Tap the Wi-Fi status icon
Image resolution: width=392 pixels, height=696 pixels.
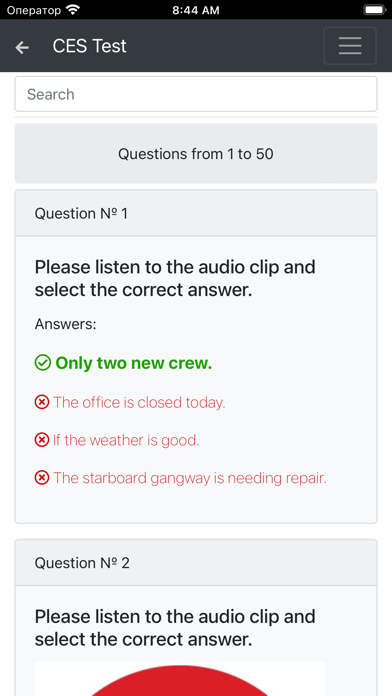(72, 10)
